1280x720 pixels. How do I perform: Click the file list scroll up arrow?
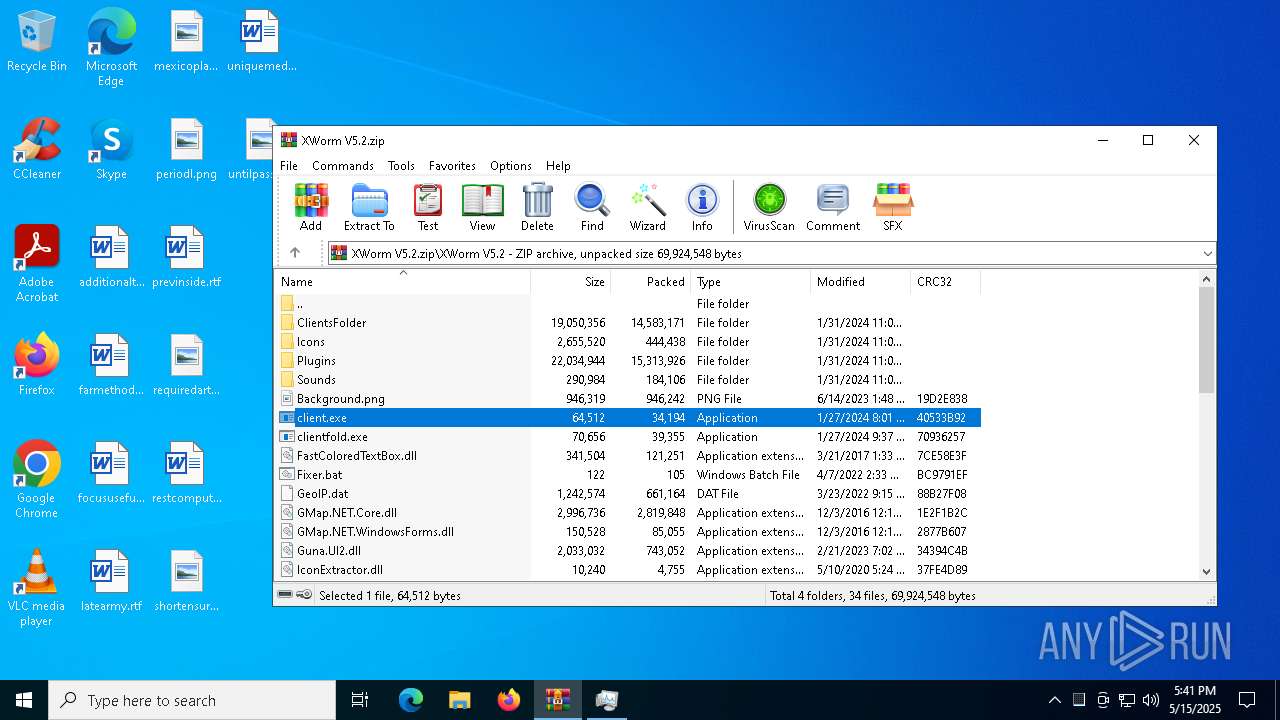(1206, 279)
